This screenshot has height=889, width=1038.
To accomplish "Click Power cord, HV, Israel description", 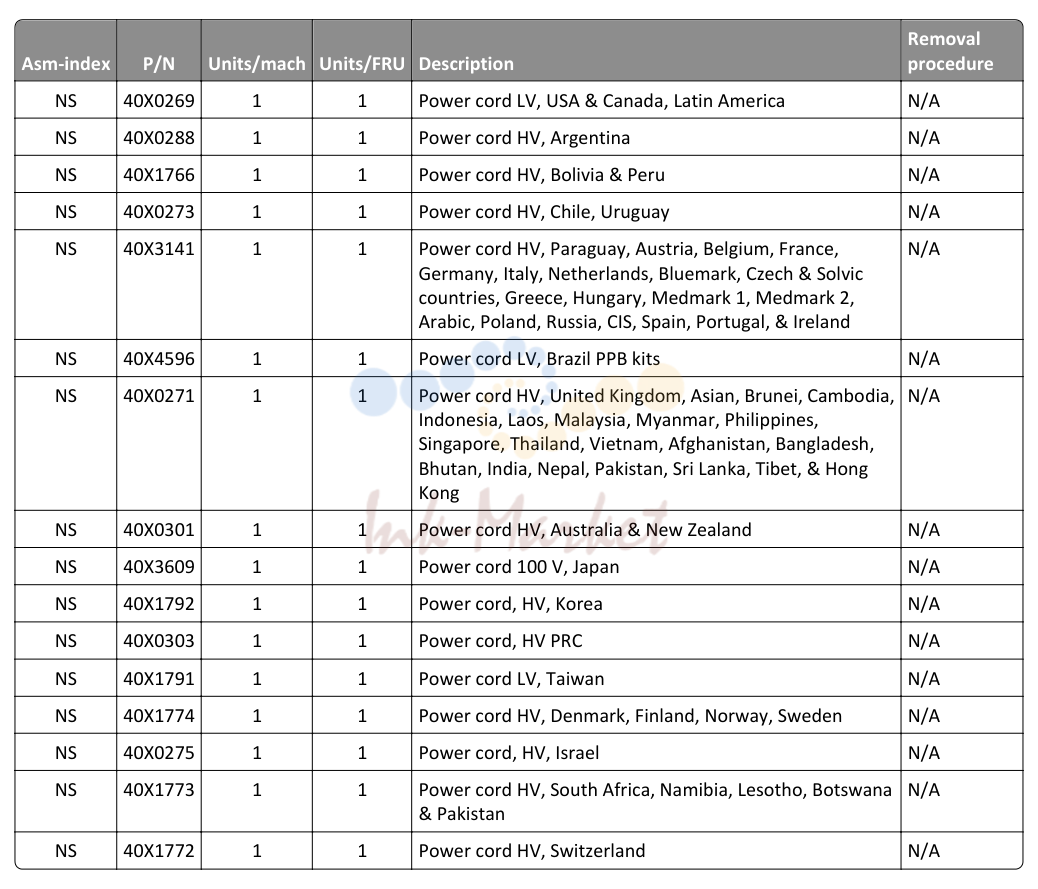I will [x=508, y=753].
